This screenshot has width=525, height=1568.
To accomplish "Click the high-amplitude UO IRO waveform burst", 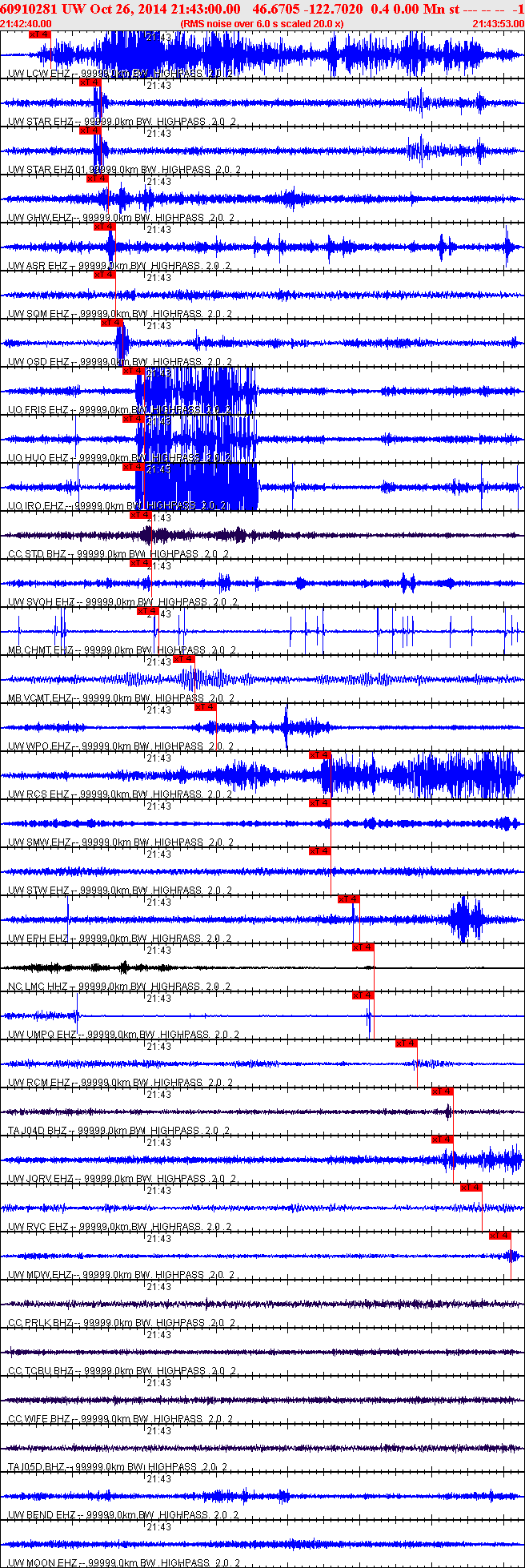I will pyautogui.click(x=200, y=488).
